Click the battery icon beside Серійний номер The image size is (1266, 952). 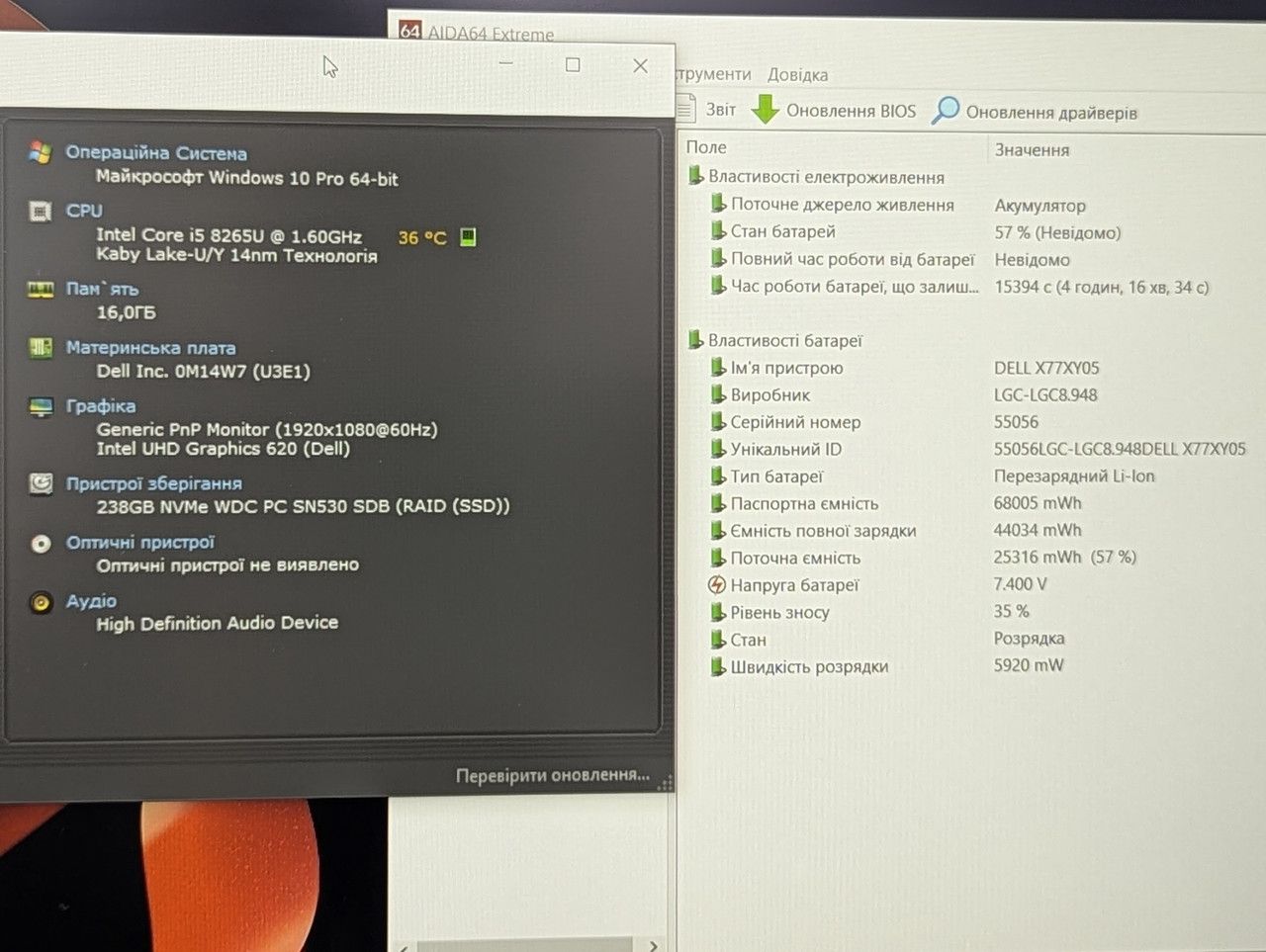pos(718,422)
